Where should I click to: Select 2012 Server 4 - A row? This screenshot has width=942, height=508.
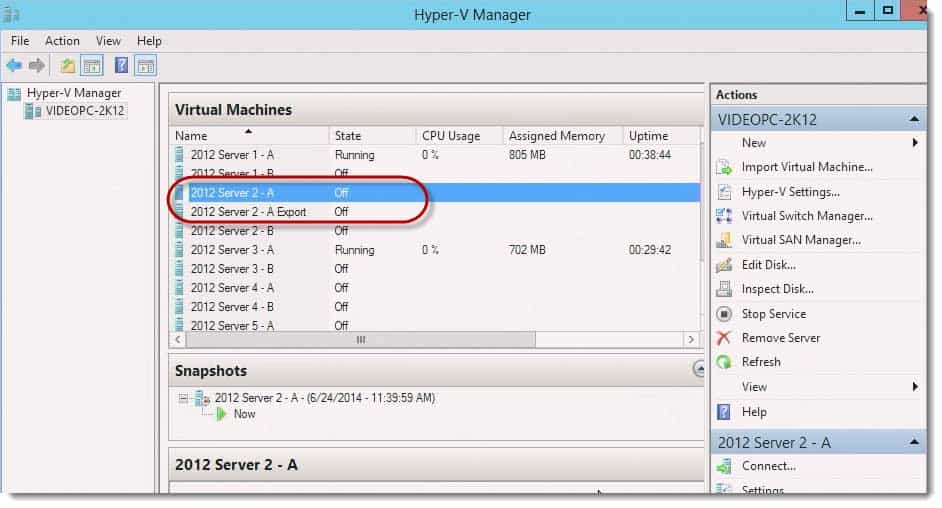click(x=436, y=288)
